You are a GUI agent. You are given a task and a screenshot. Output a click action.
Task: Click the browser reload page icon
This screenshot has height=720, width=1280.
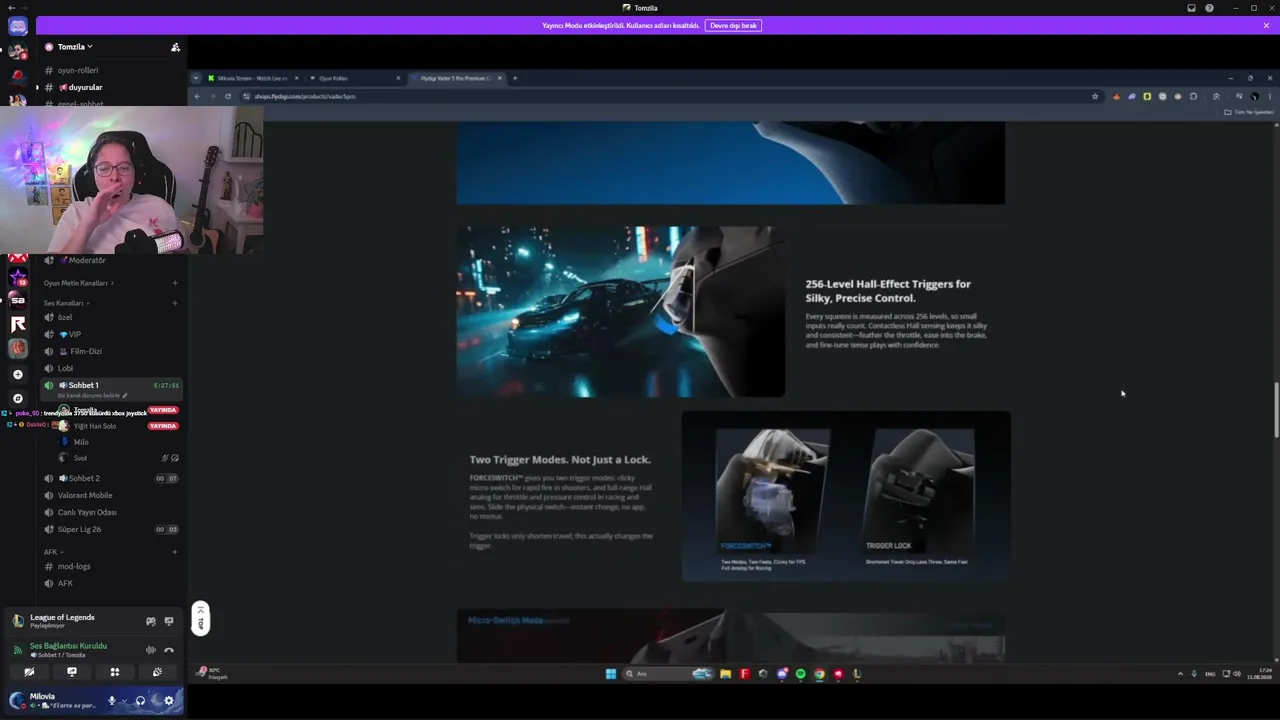[x=228, y=96]
